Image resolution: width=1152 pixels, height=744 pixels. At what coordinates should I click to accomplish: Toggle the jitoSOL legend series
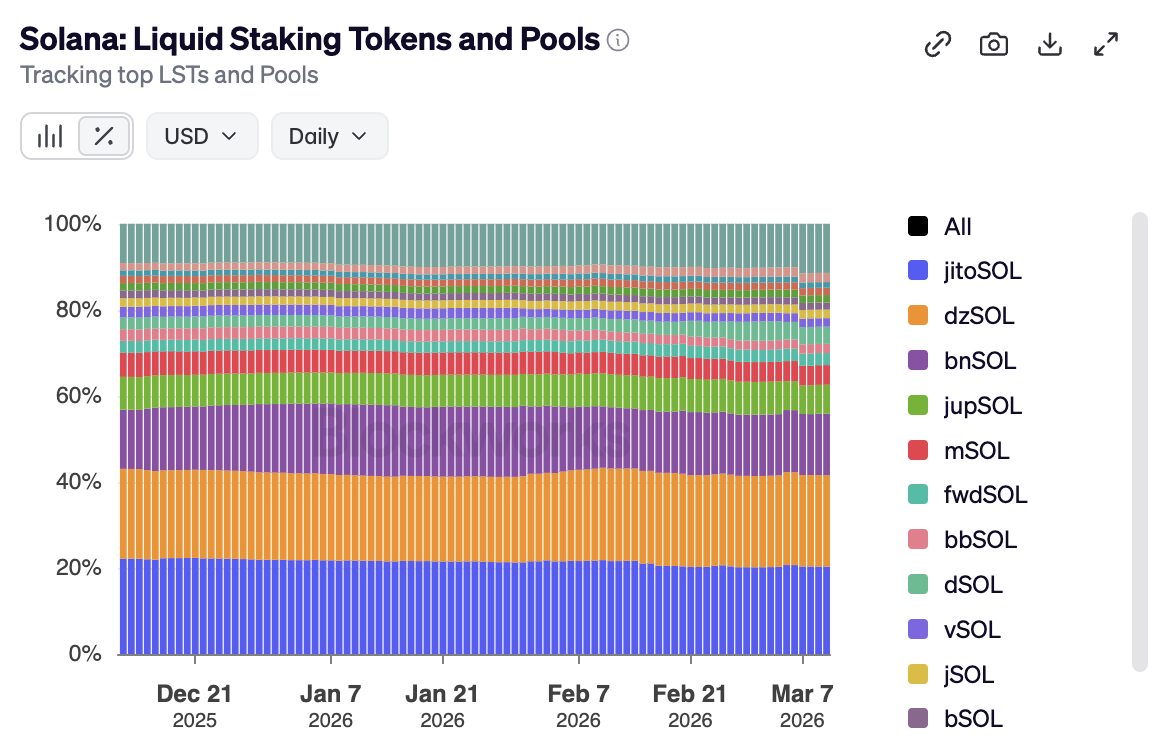[x=982, y=271]
